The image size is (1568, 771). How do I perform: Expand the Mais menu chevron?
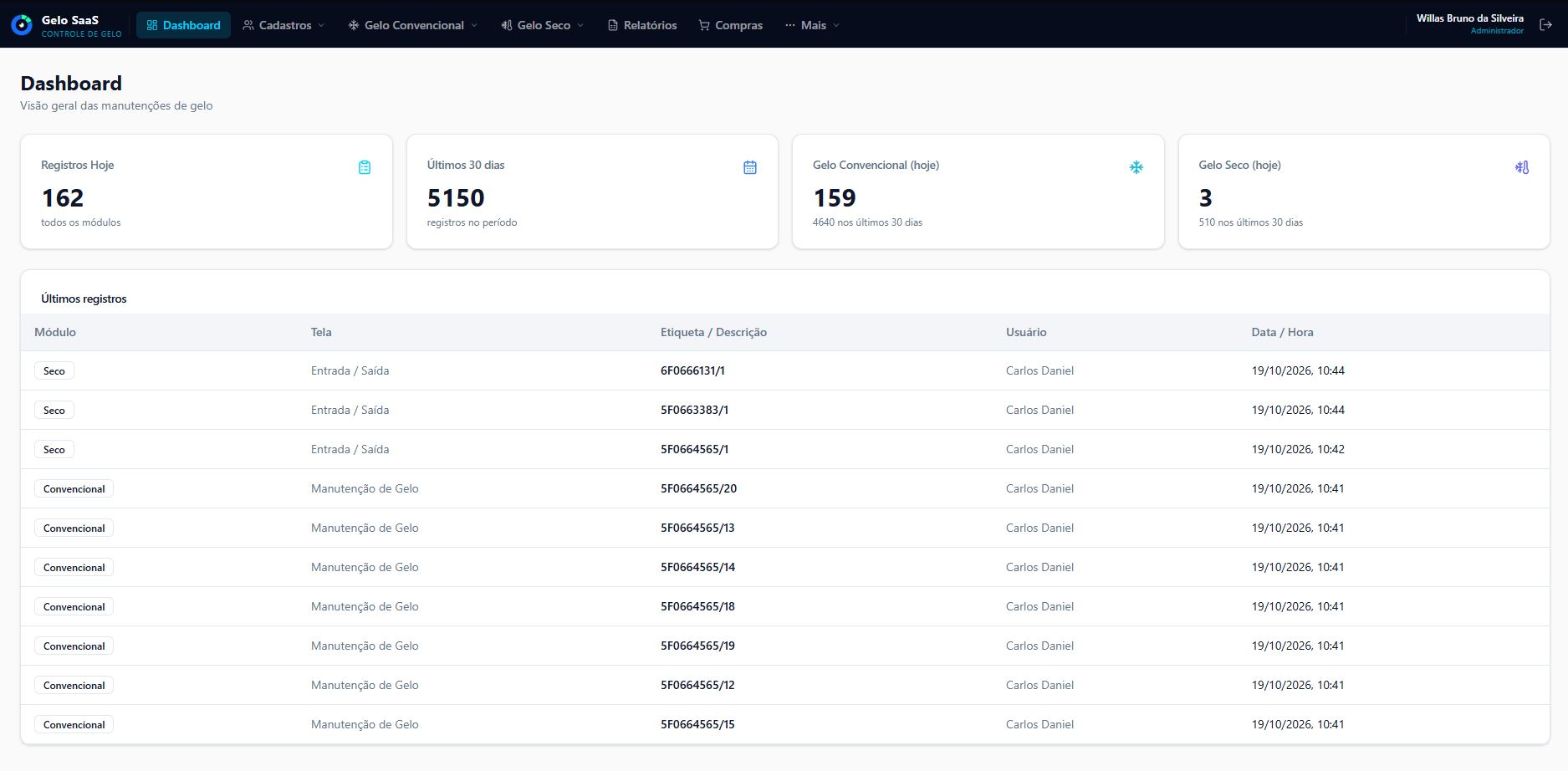coord(836,25)
